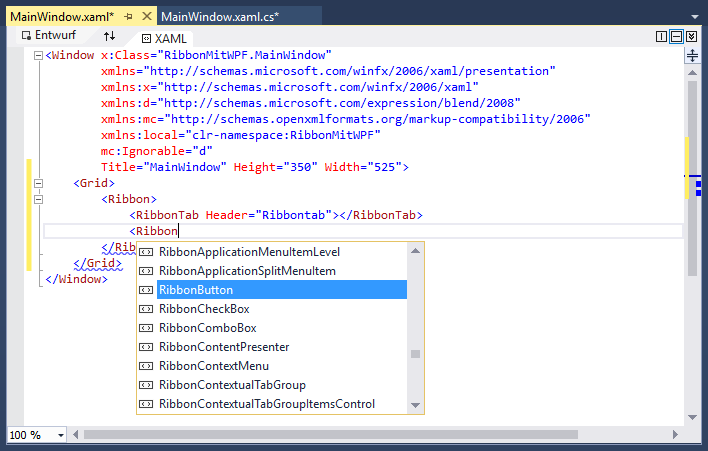Pick RibbonCheckBox from the completion list
This screenshot has height=451, width=708.
[272, 309]
